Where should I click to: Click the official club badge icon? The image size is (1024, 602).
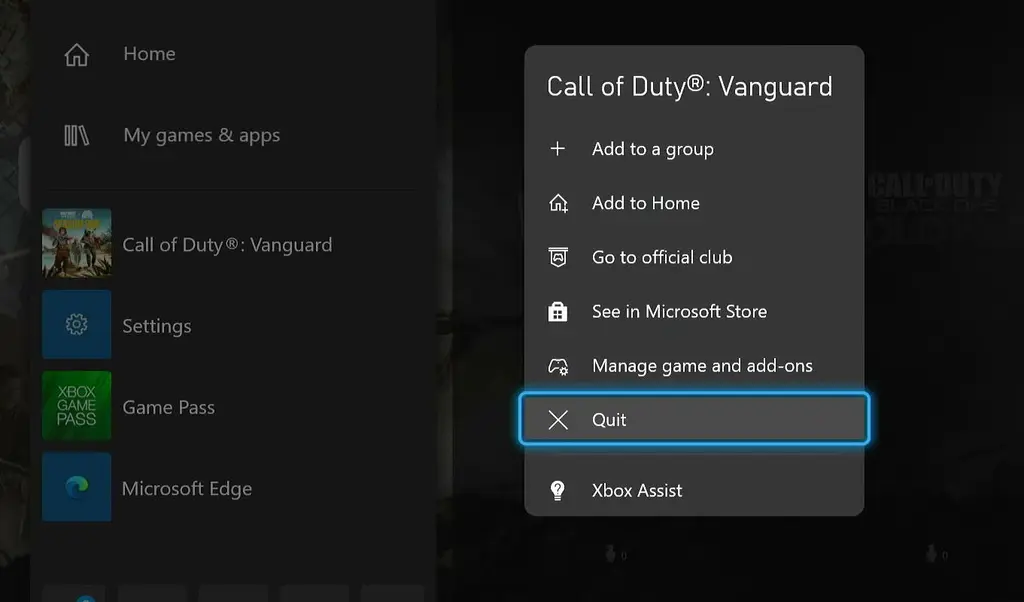pos(558,257)
